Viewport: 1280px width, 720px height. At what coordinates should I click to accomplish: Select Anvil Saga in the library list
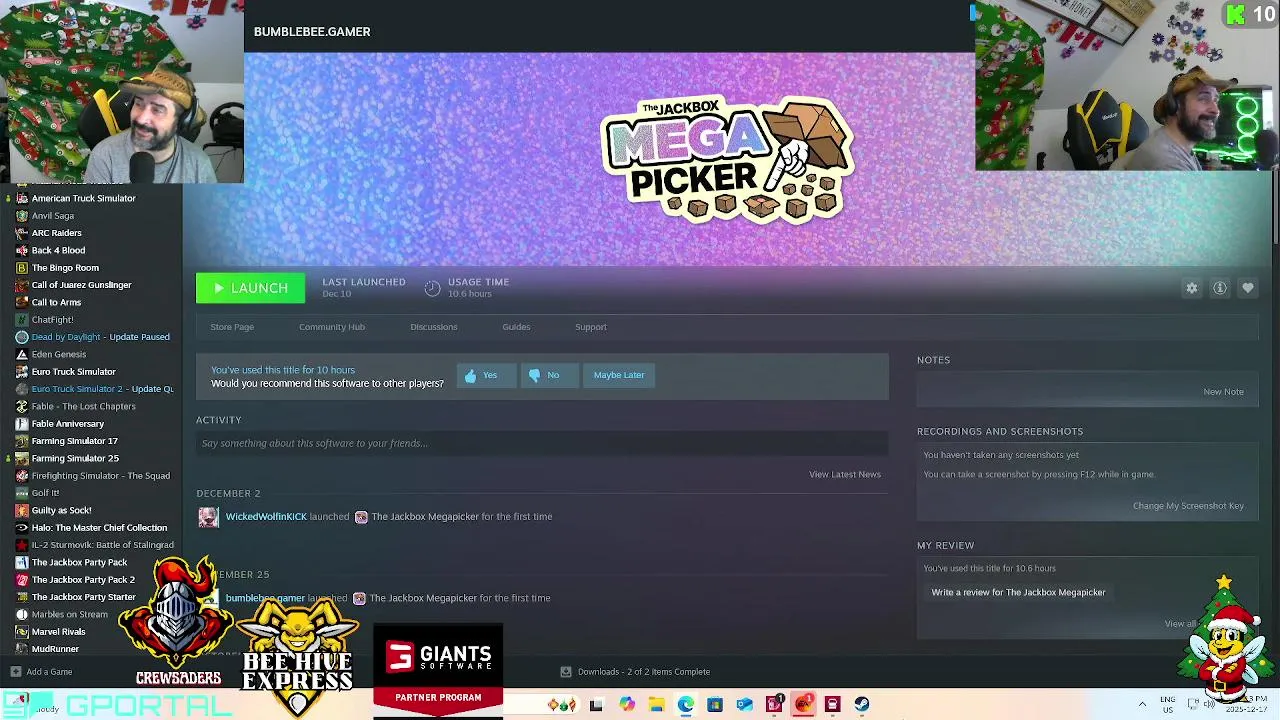tap(52, 216)
